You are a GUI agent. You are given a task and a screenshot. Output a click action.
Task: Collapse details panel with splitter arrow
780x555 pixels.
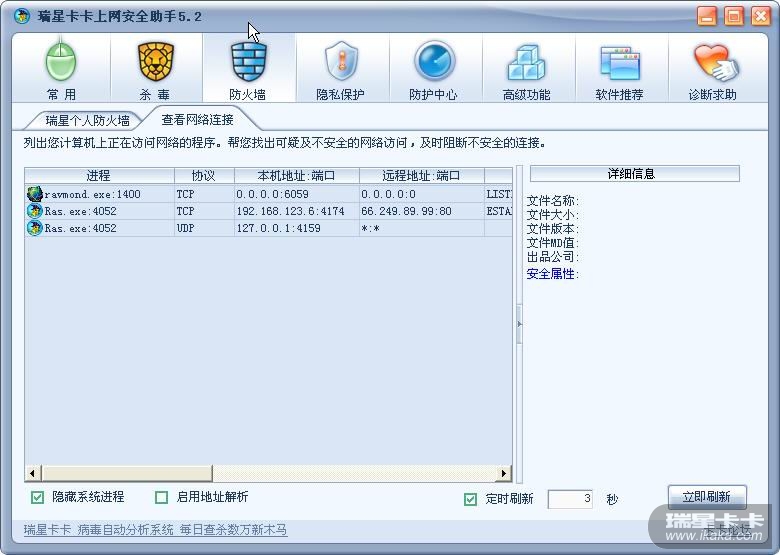[x=519, y=324]
